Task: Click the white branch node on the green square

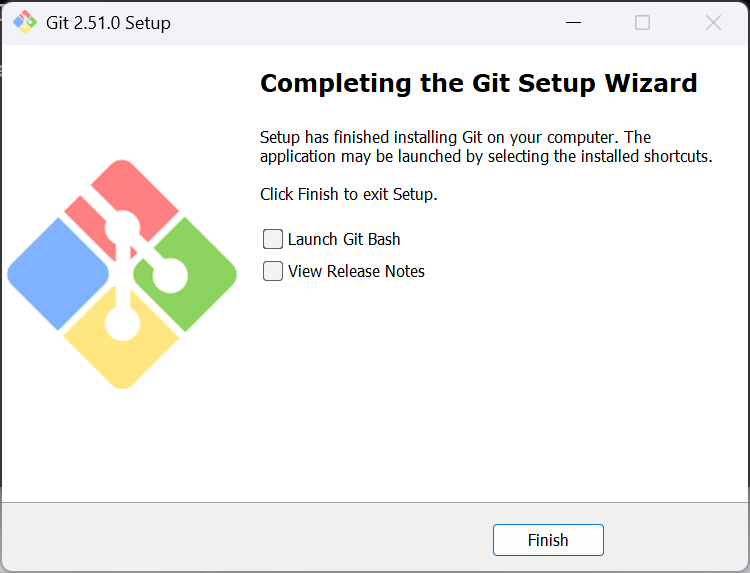Action: (169, 274)
